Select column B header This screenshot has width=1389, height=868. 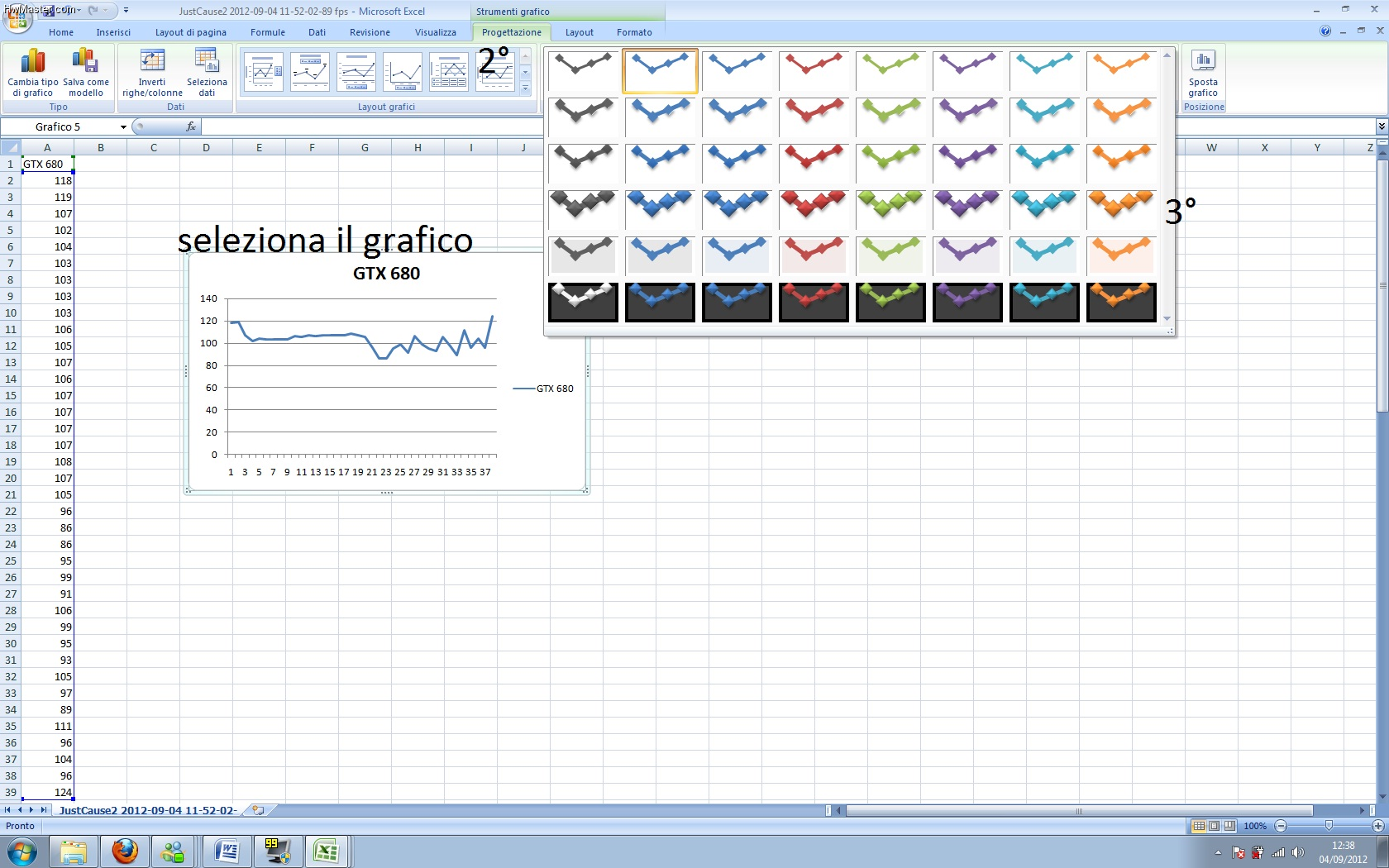click(x=101, y=148)
